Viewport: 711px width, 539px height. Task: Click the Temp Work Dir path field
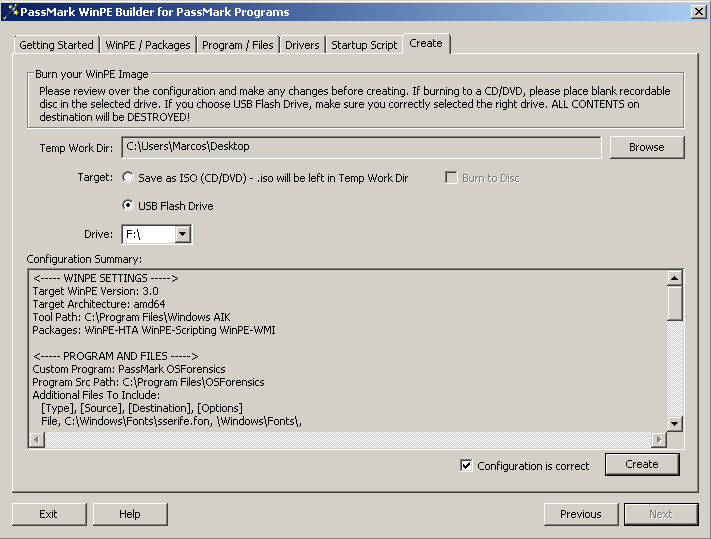tap(361, 147)
